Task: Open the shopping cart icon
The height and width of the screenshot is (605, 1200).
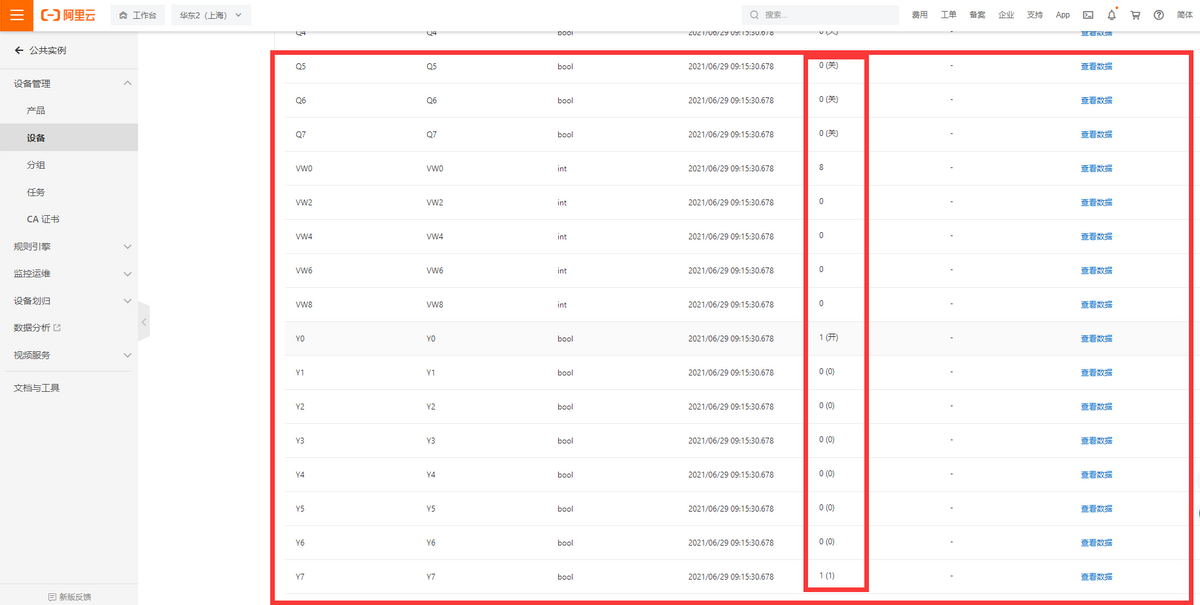Action: click(x=1135, y=15)
